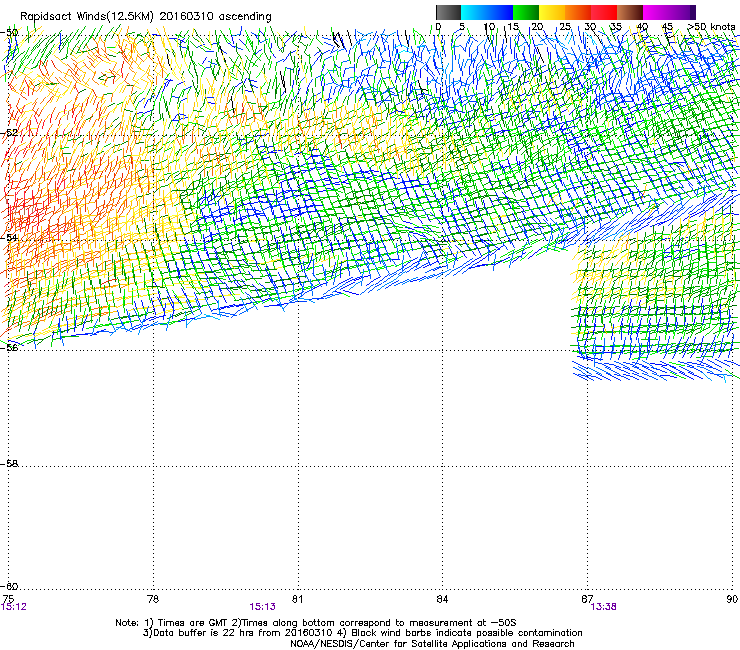Image resolution: width=740 pixels, height=650 pixels.
Task: Click the '78' longitude label
Action: coord(153,599)
